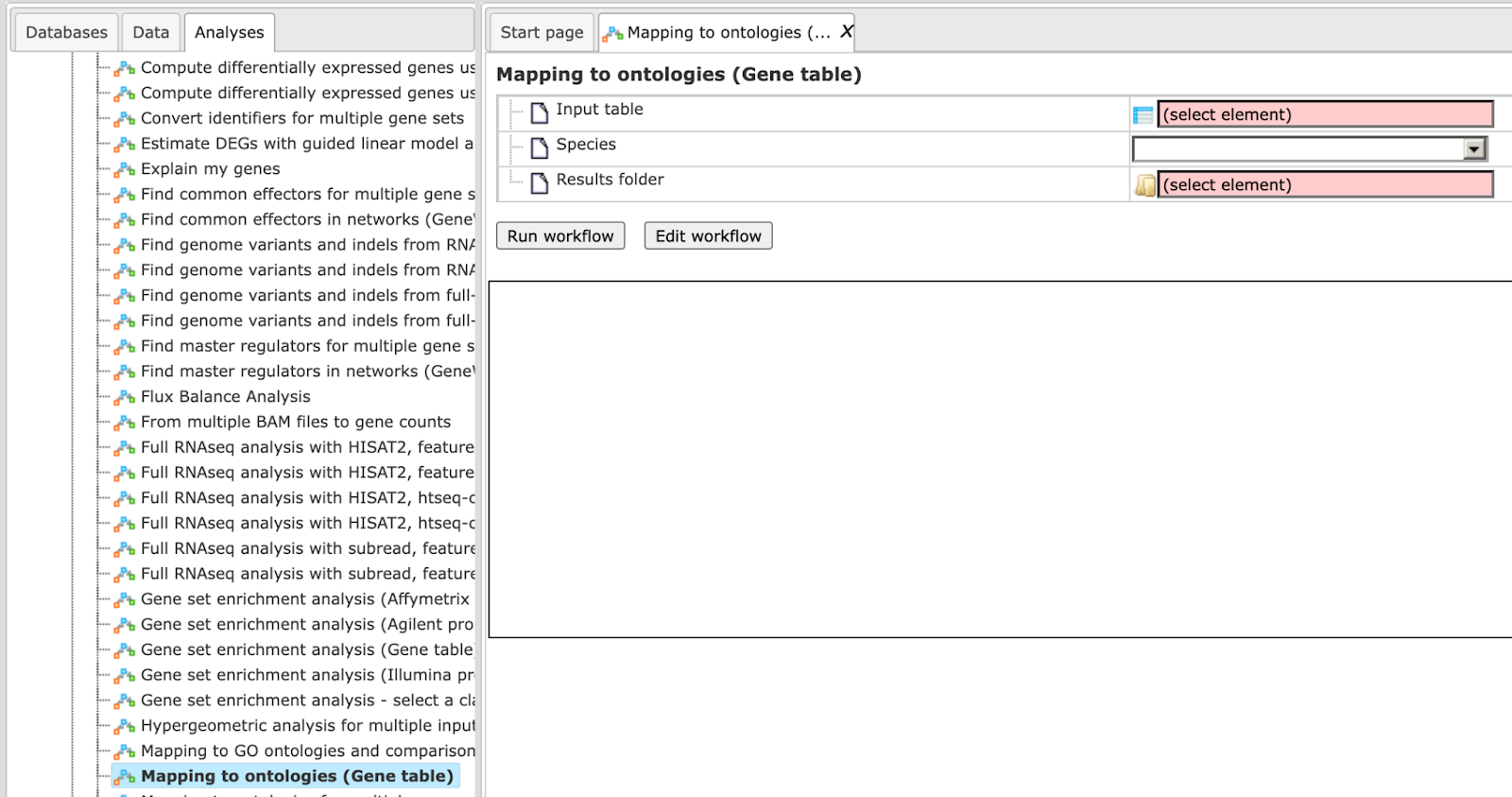
Task: Select Mapping to ontologies (Gene table) item
Action: (x=297, y=776)
